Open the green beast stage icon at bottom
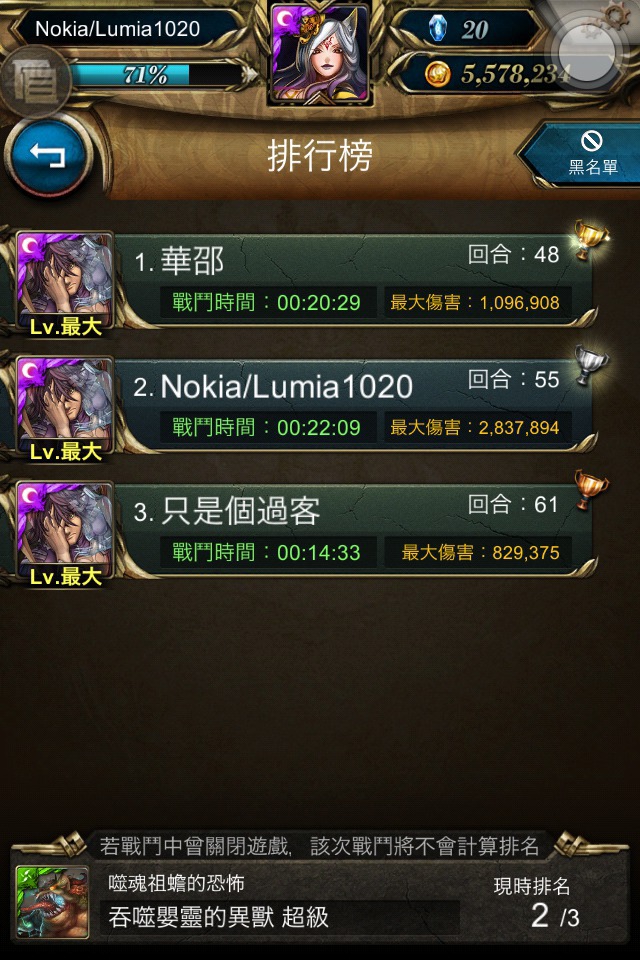Viewport: 640px width, 960px height. pos(53,902)
